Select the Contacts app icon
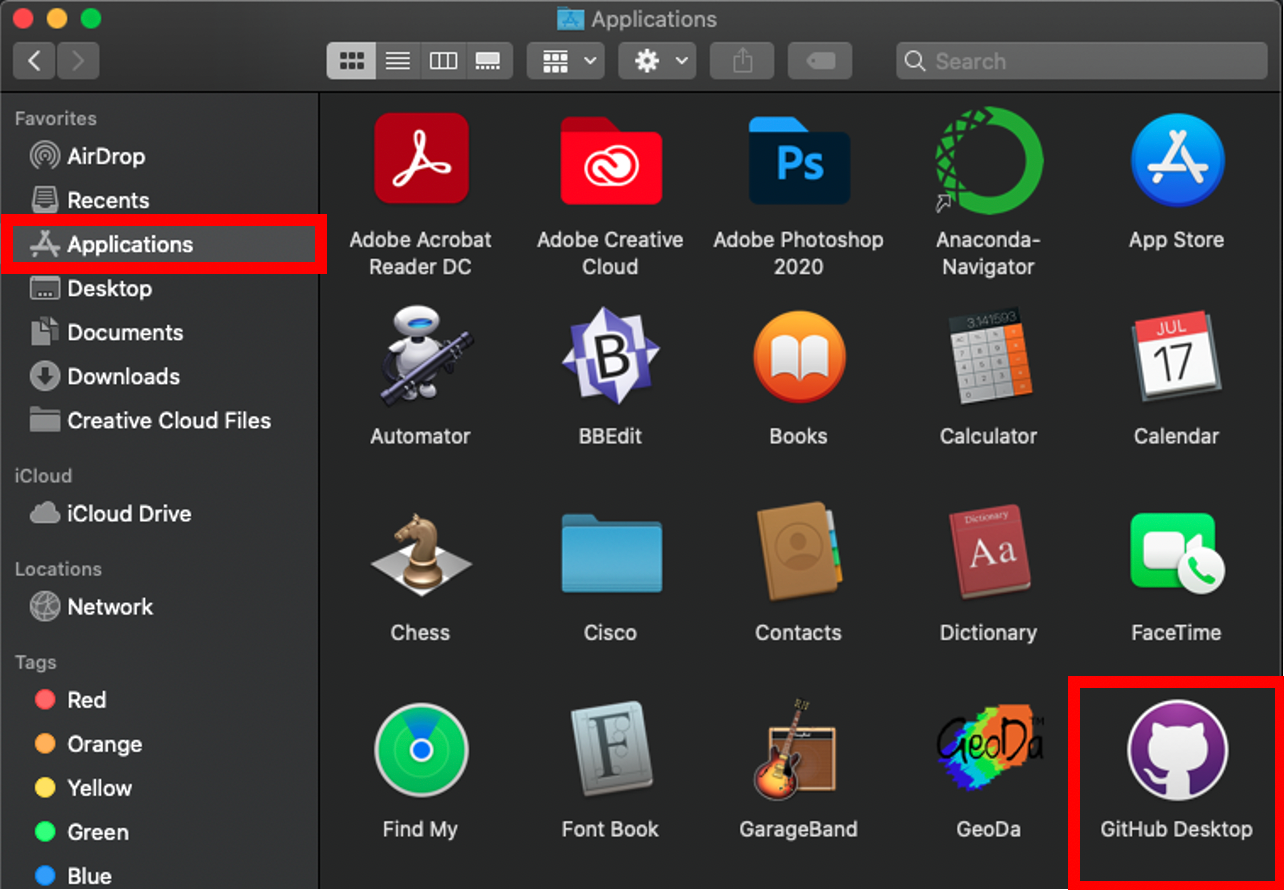This screenshot has width=1284, height=890. (799, 553)
